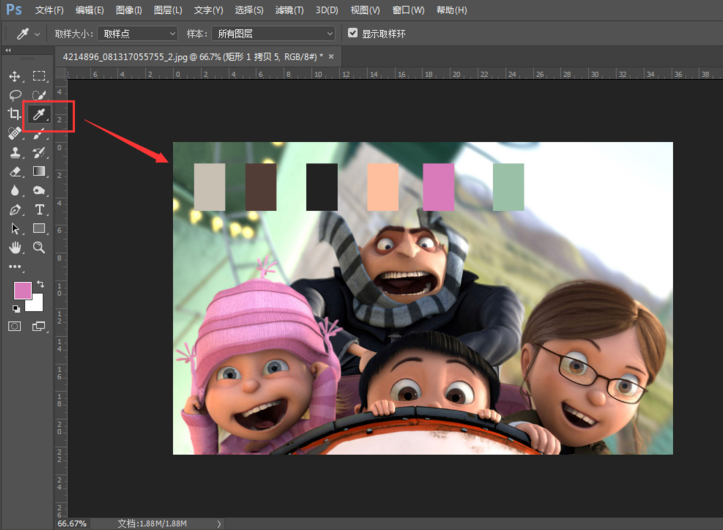
Task: Choose the Pen tool
Action: 15,210
